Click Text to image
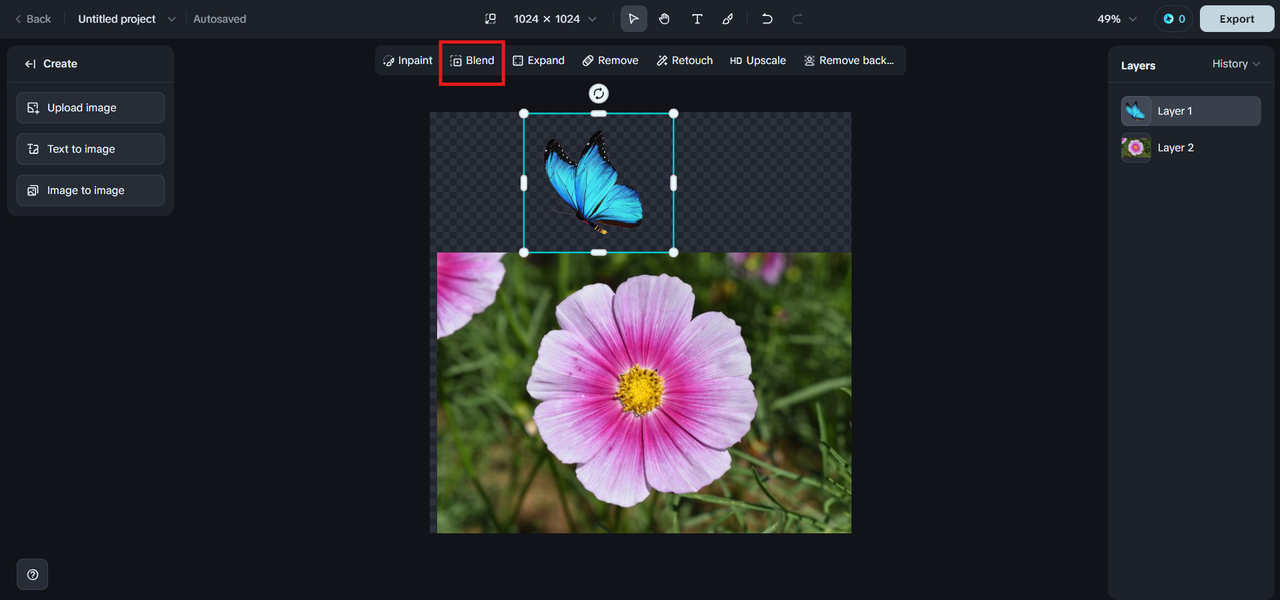 tap(90, 149)
